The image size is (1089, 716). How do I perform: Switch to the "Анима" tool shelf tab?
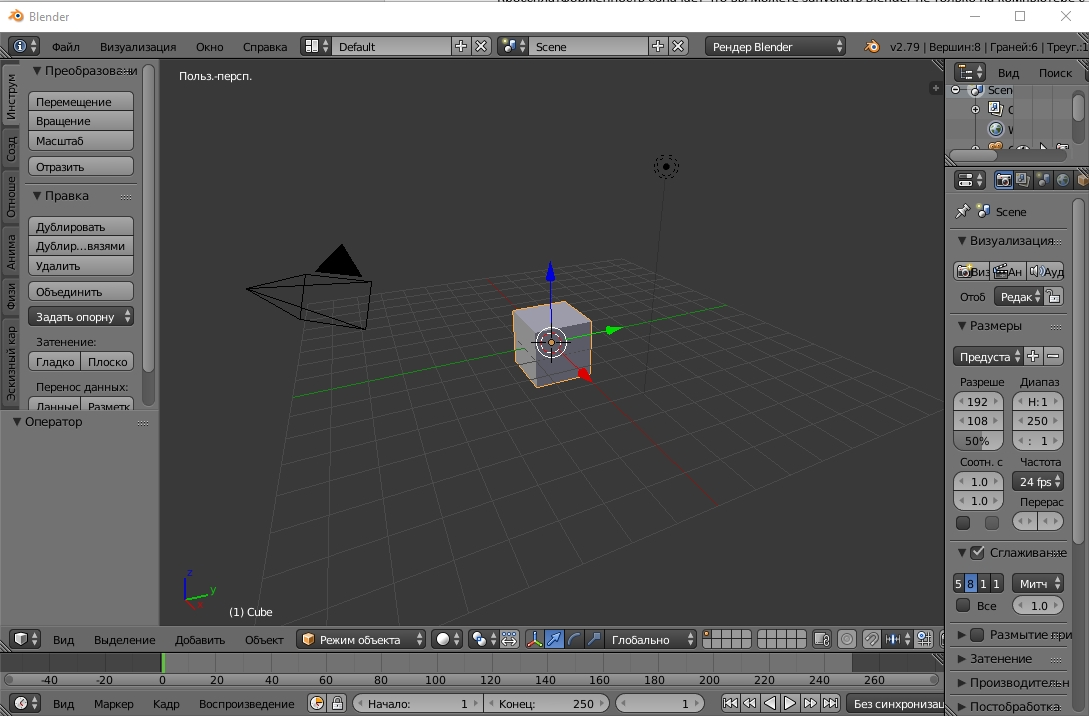pos(11,251)
